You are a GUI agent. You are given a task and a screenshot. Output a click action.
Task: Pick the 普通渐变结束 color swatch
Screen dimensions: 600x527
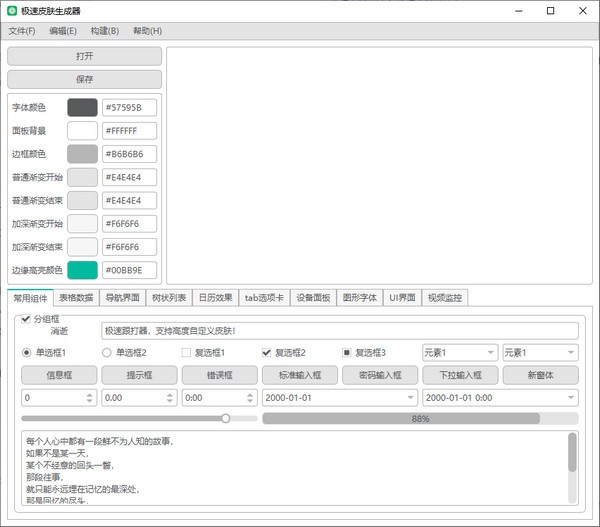[x=82, y=201]
